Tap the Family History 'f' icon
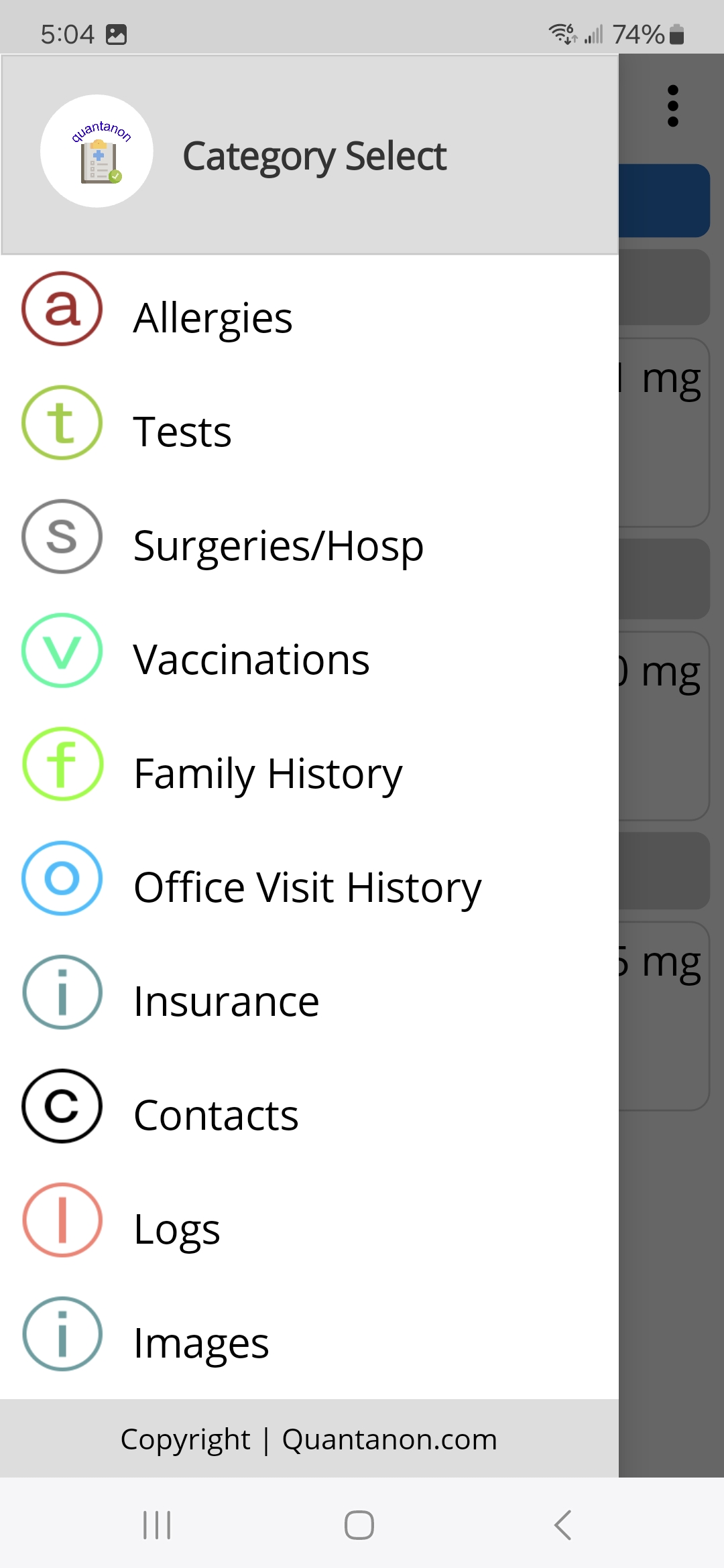Screen dimensions: 724x1568 pos(62,765)
